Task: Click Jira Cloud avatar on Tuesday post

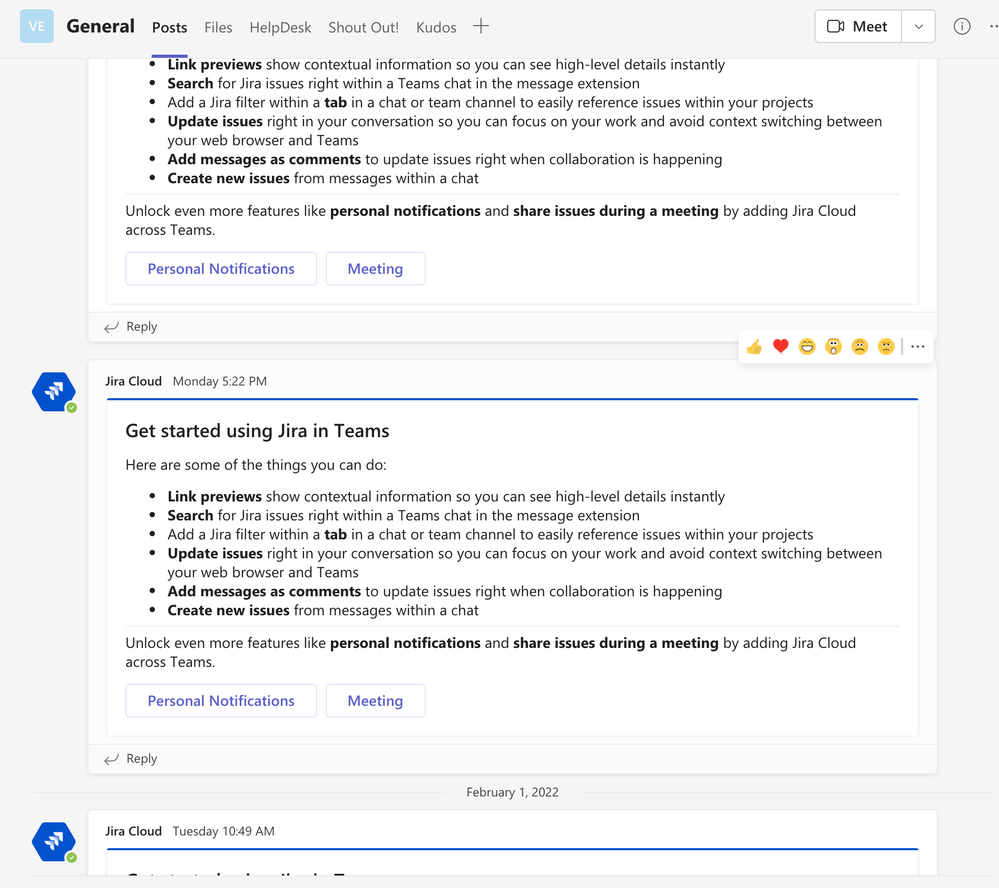Action: tap(54, 841)
